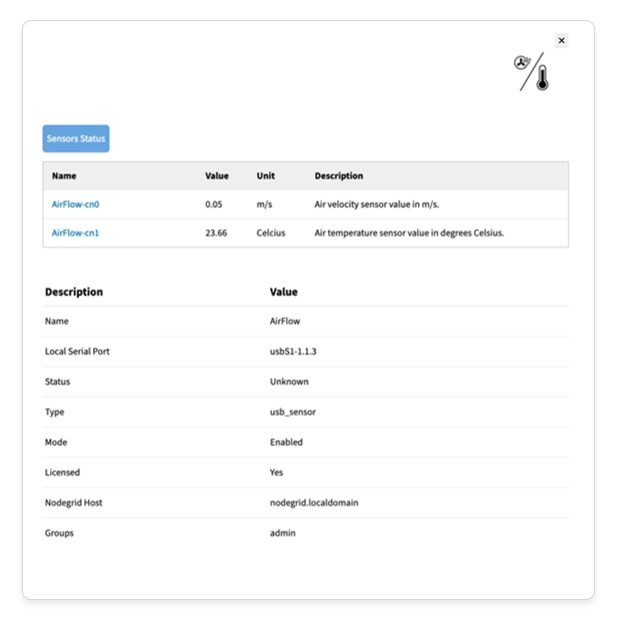The width and height of the screenshot is (622, 628).
Task: Click the airflow thermometer sensor icon
Action: coord(532,72)
